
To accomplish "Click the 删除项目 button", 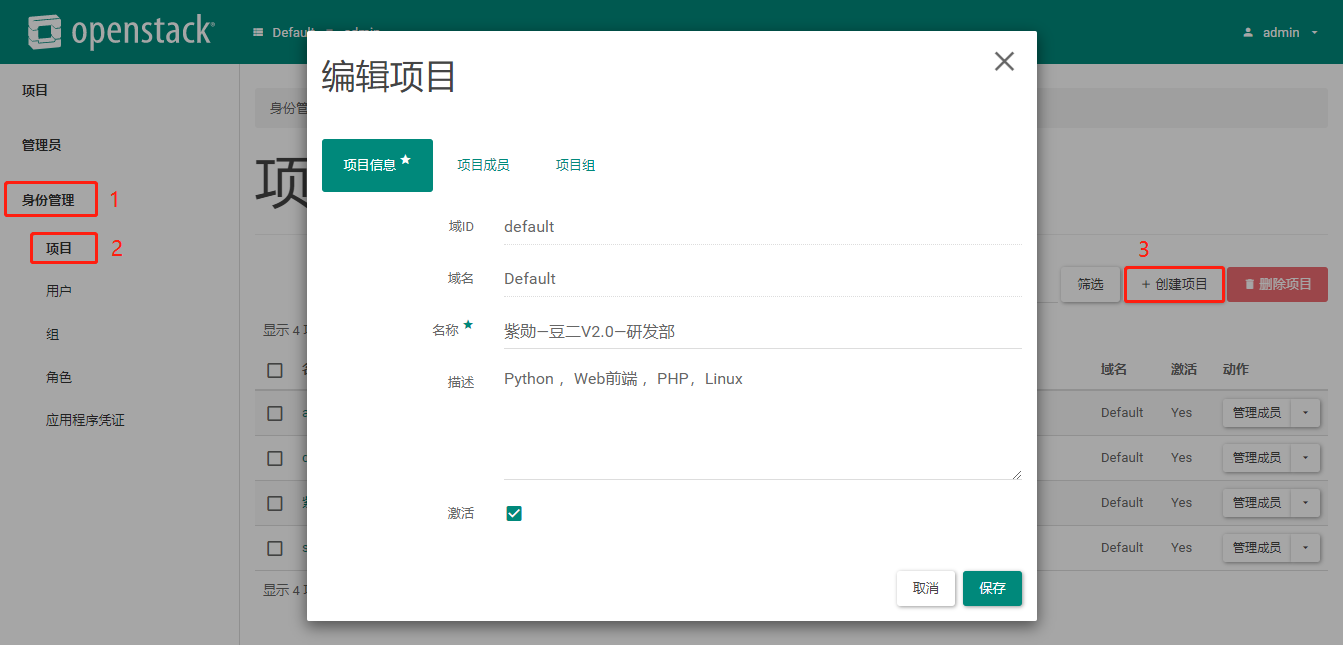I will click(1277, 285).
